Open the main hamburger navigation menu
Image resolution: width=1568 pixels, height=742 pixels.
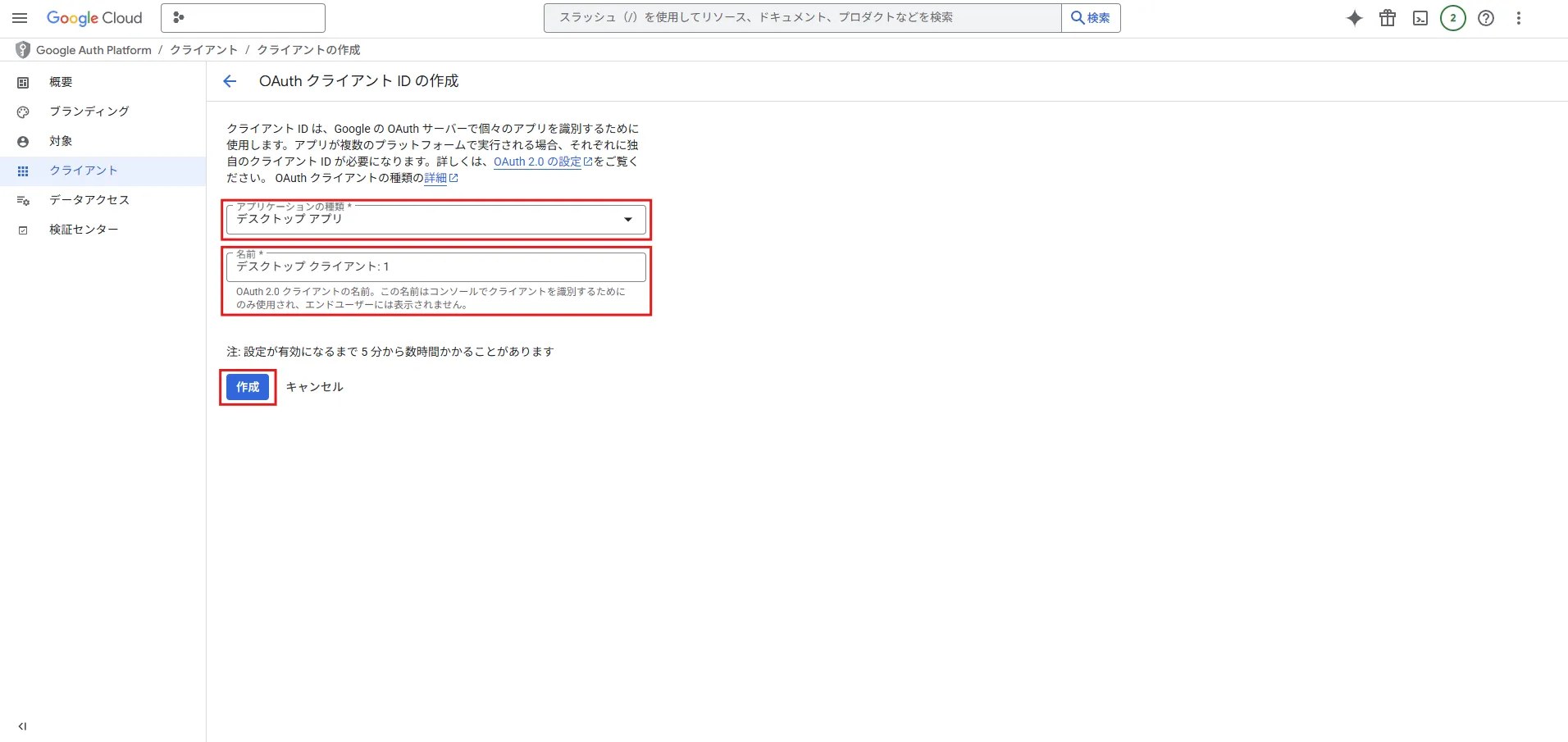20,18
